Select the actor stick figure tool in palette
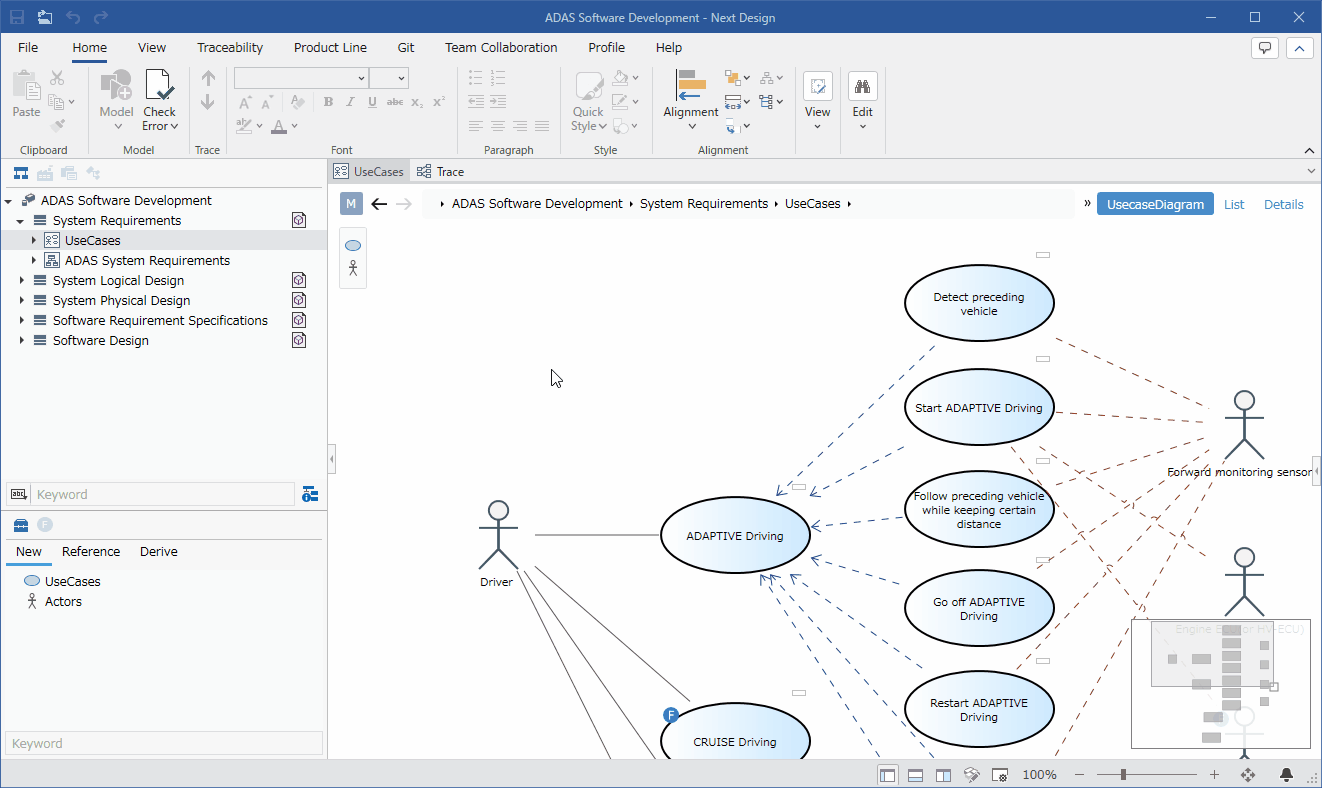1322x788 pixels. (x=353, y=268)
